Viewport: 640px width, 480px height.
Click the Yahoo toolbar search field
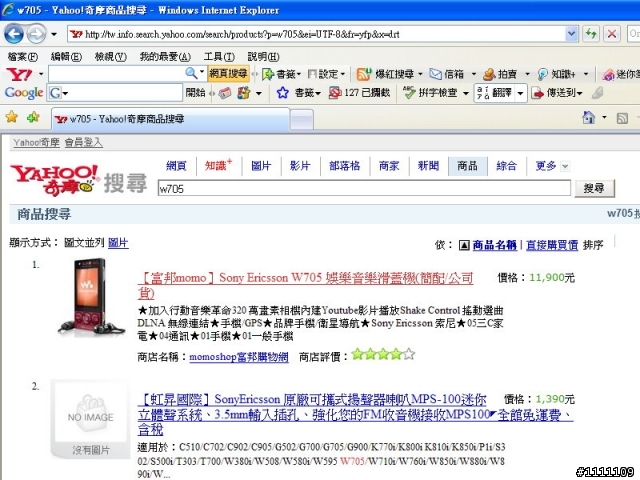point(116,74)
